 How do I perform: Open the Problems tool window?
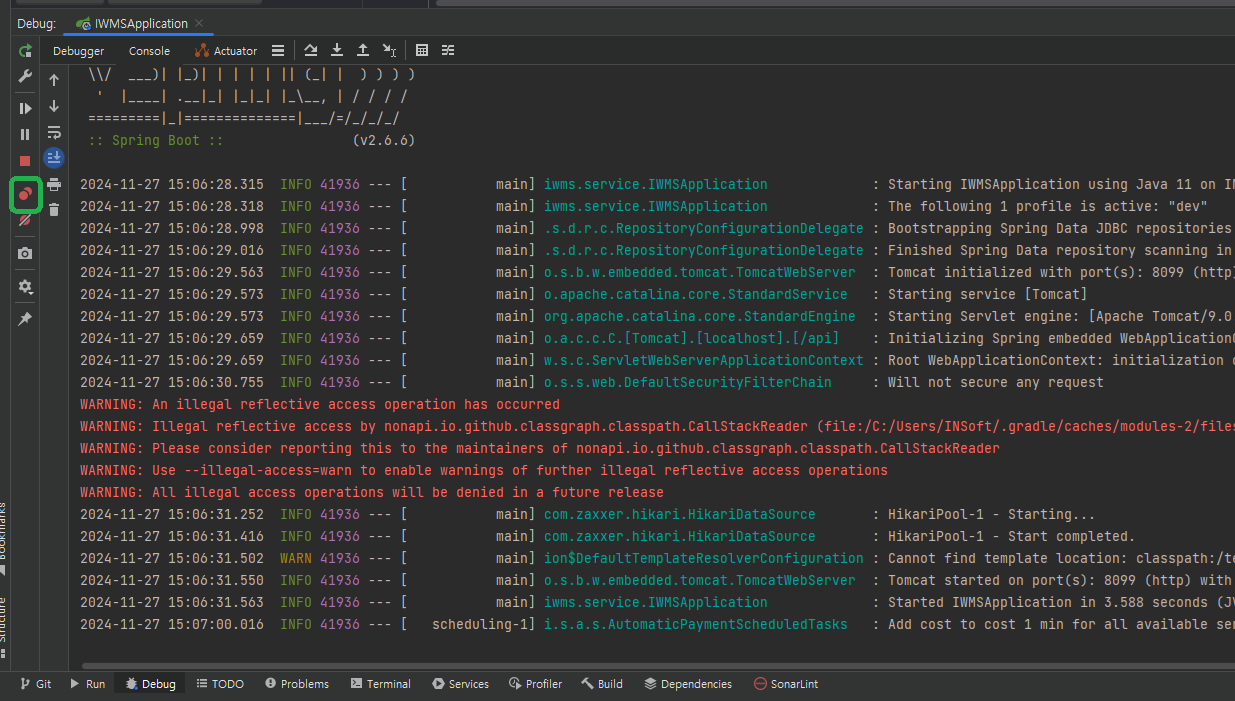(297, 684)
